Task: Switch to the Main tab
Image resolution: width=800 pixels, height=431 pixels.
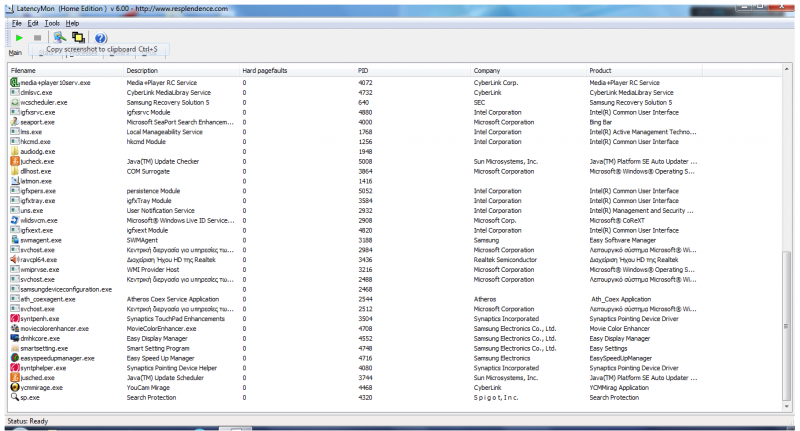Action: coord(15,53)
